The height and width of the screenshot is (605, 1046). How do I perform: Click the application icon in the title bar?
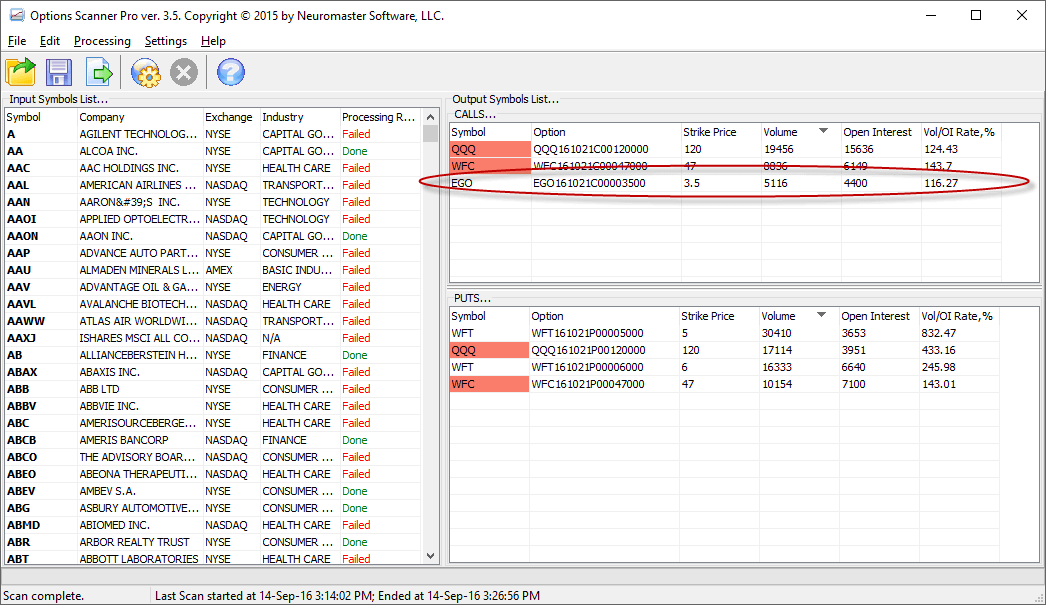click(16, 15)
